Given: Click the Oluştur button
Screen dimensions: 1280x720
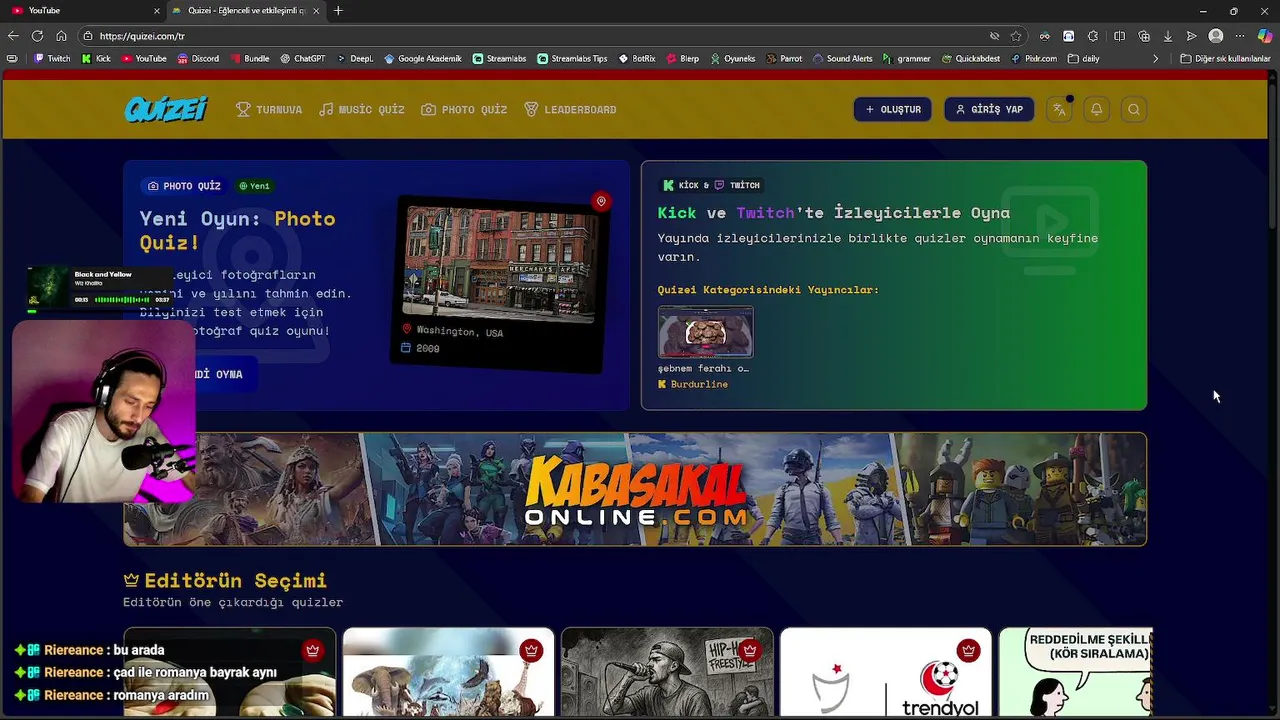Looking at the screenshot, I should 893,109.
